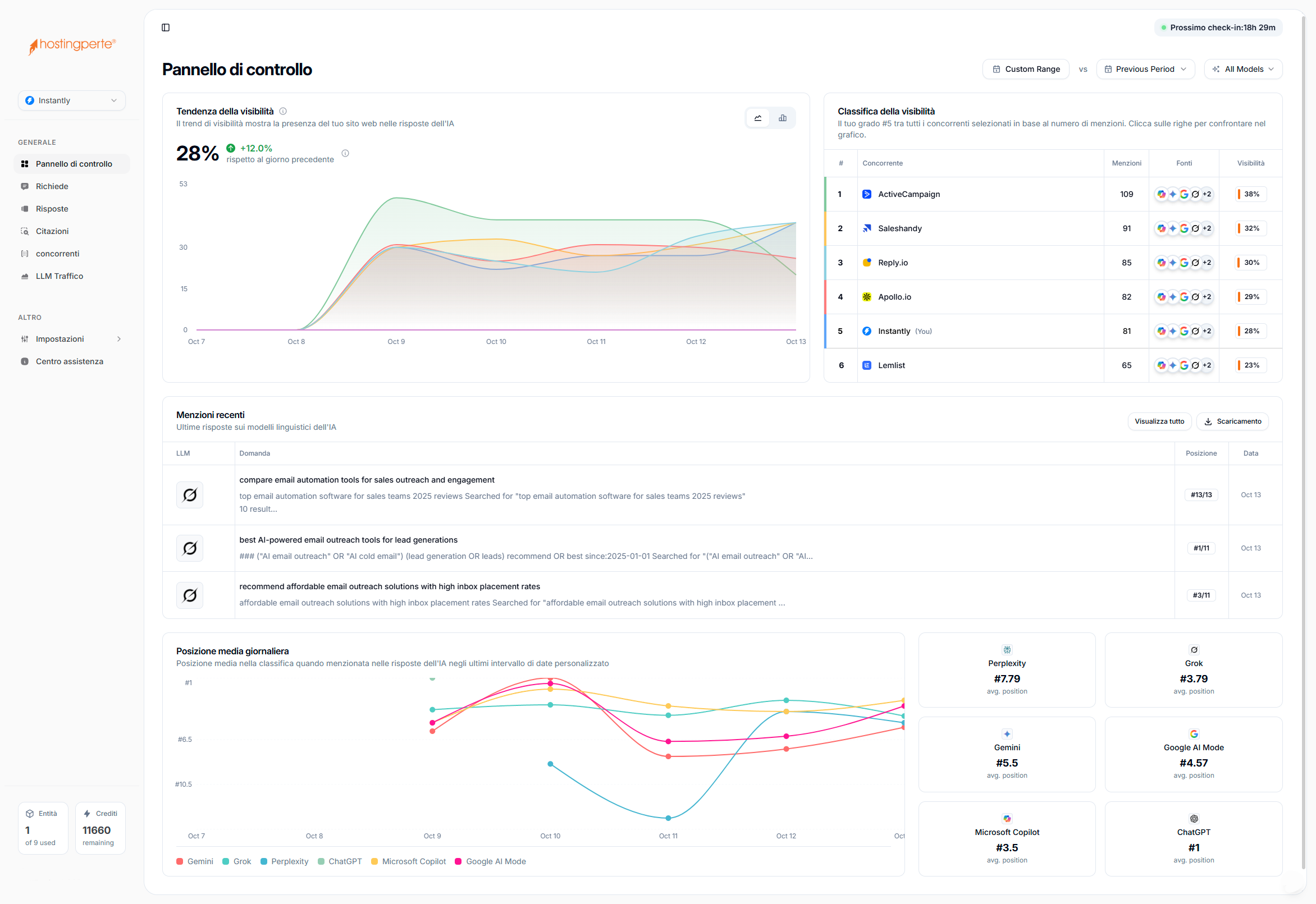The image size is (1316, 904).
Task: Click the Custom Range button
Action: click(x=1025, y=69)
